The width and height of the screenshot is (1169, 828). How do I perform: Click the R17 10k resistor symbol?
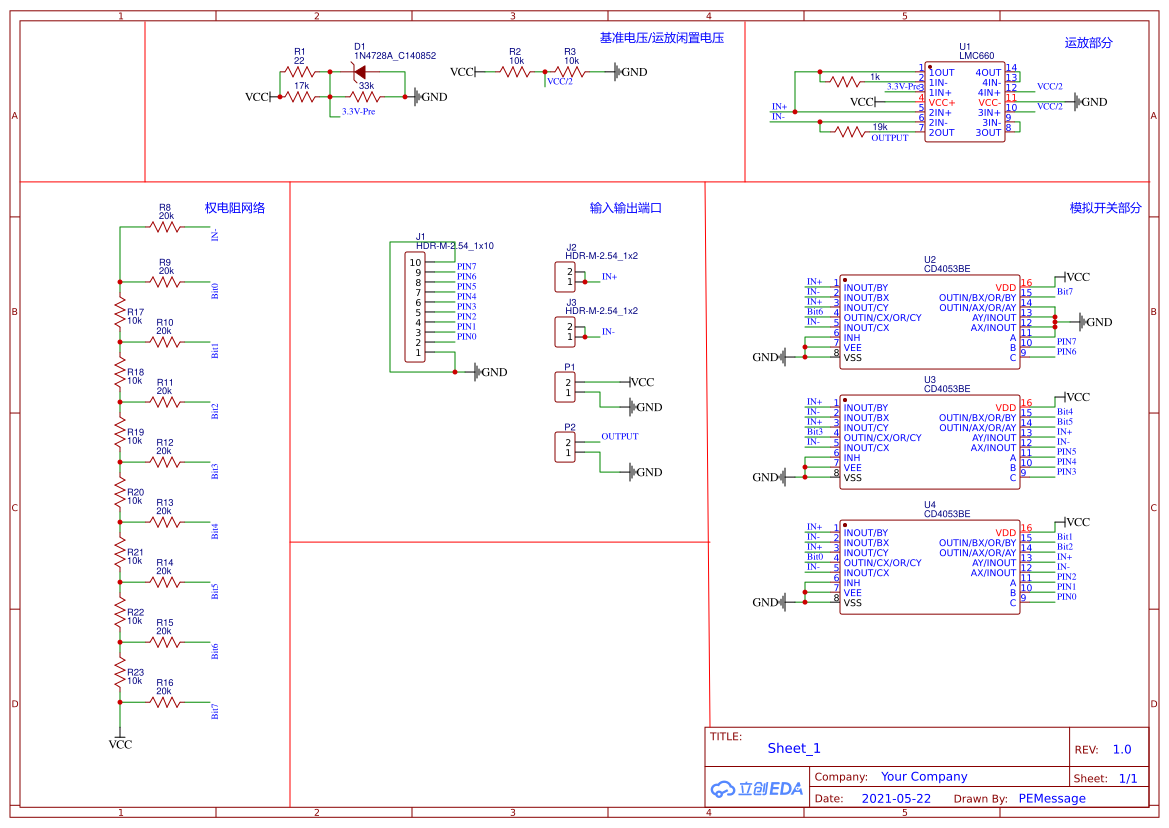point(120,312)
